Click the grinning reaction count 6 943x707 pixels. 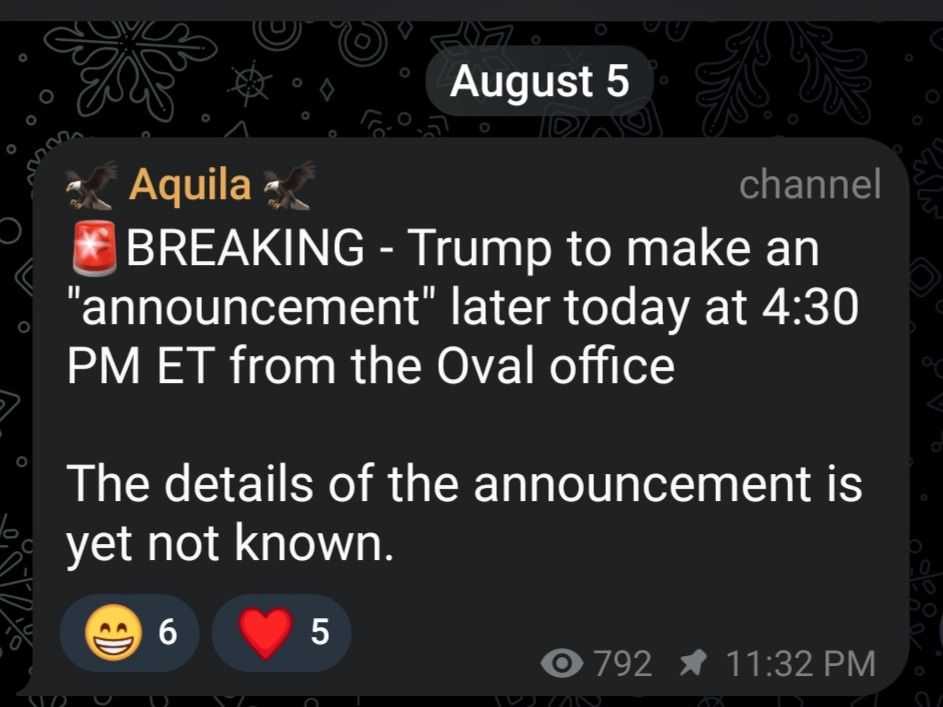[x=168, y=633]
